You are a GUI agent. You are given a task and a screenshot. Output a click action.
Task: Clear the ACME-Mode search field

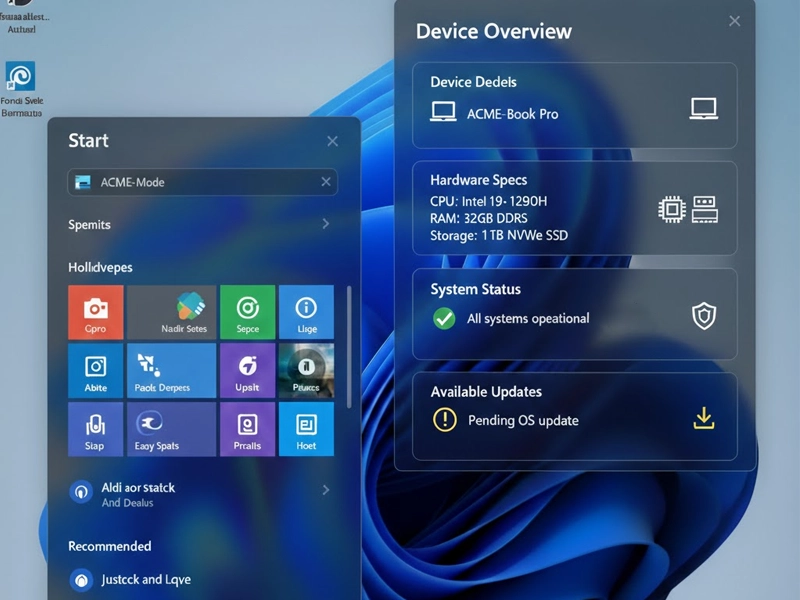coord(326,182)
